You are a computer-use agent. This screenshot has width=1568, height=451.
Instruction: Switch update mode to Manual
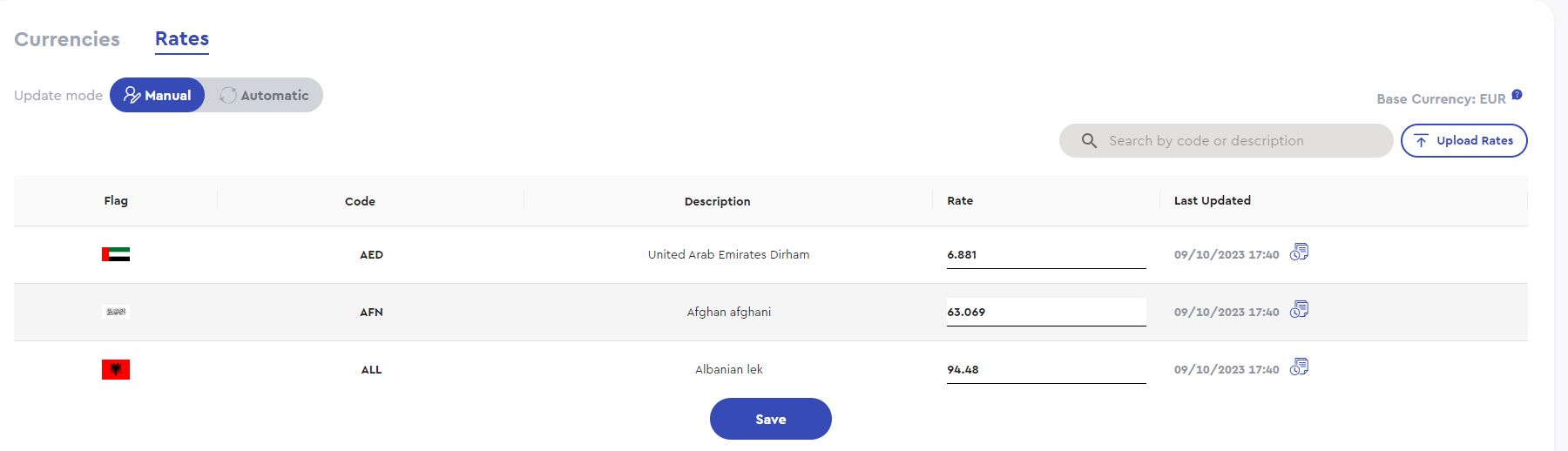point(157,95)
